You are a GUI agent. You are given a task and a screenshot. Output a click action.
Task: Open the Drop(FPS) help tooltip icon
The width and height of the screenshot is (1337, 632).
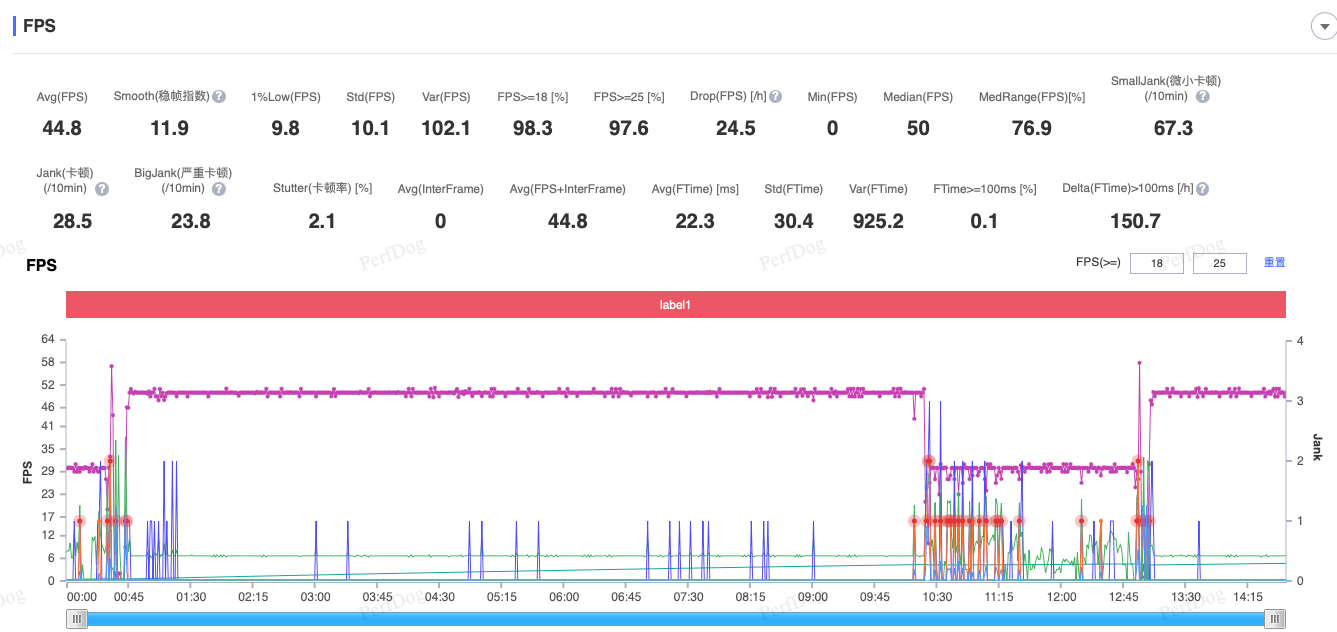coord(775,97)
